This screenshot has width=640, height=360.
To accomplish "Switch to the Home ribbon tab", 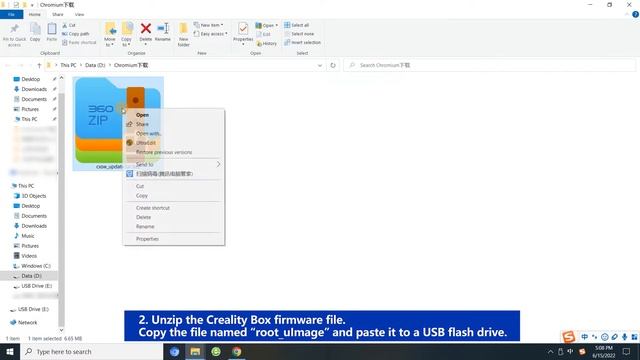I will pos(35,14).
